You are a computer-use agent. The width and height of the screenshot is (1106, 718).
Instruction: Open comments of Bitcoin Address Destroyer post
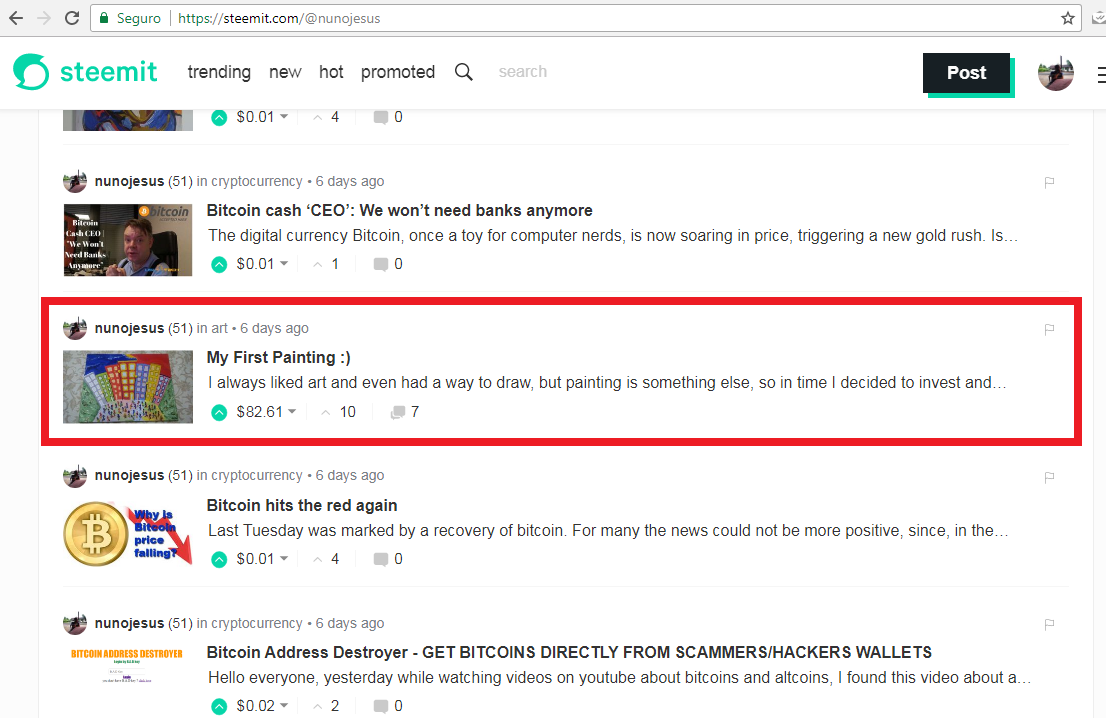point(388,706)
